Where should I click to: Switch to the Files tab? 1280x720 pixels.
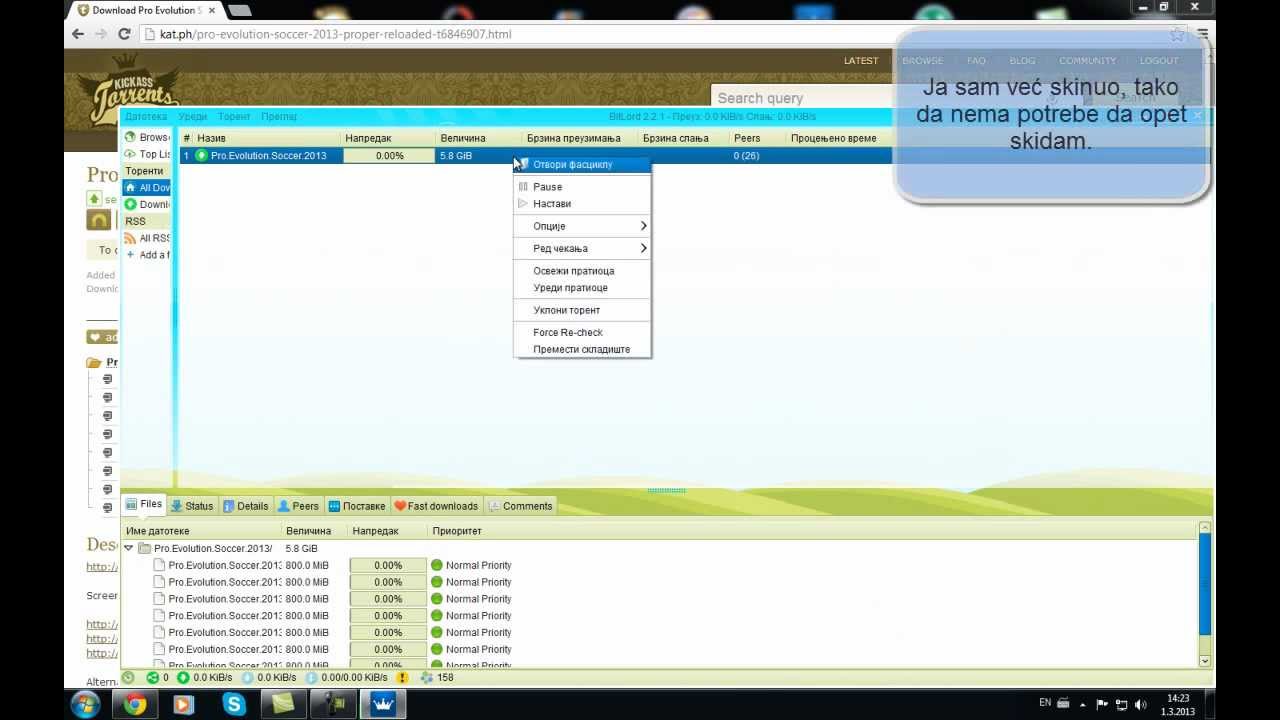tap(143, 505)
